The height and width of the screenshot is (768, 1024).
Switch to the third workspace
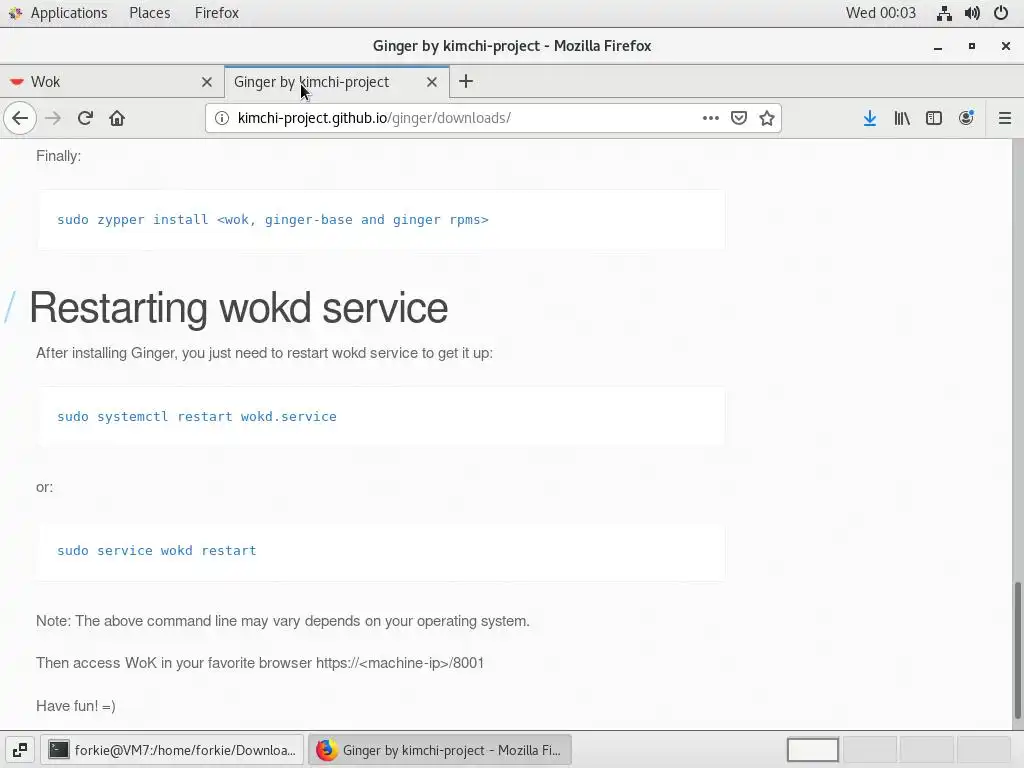[x=927, y=750]
